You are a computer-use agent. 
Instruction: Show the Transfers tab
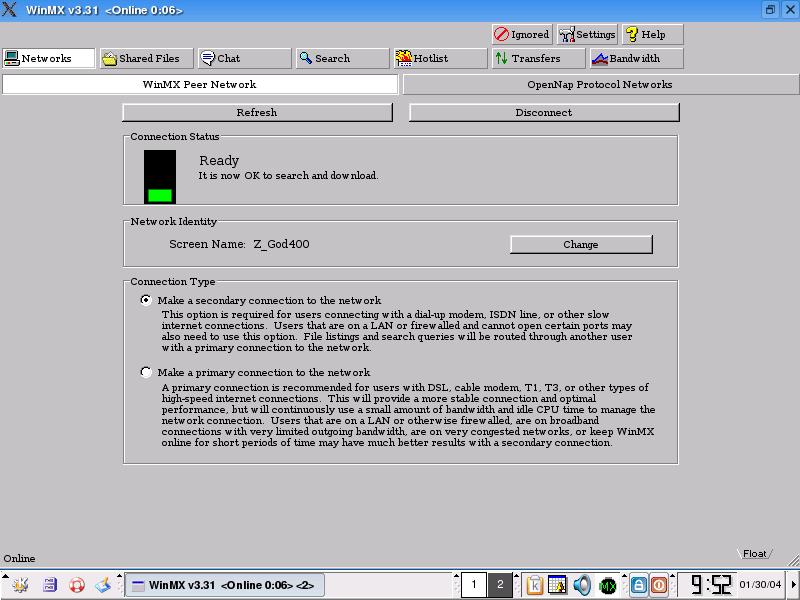coord(538,58)
